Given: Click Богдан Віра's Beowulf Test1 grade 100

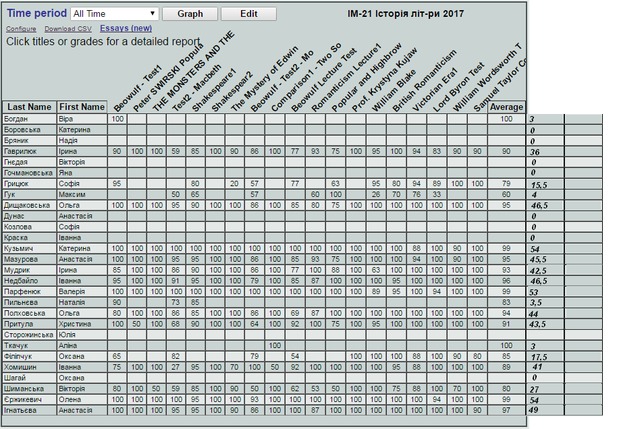Looking at the screenshot, I should pos(117,119).
